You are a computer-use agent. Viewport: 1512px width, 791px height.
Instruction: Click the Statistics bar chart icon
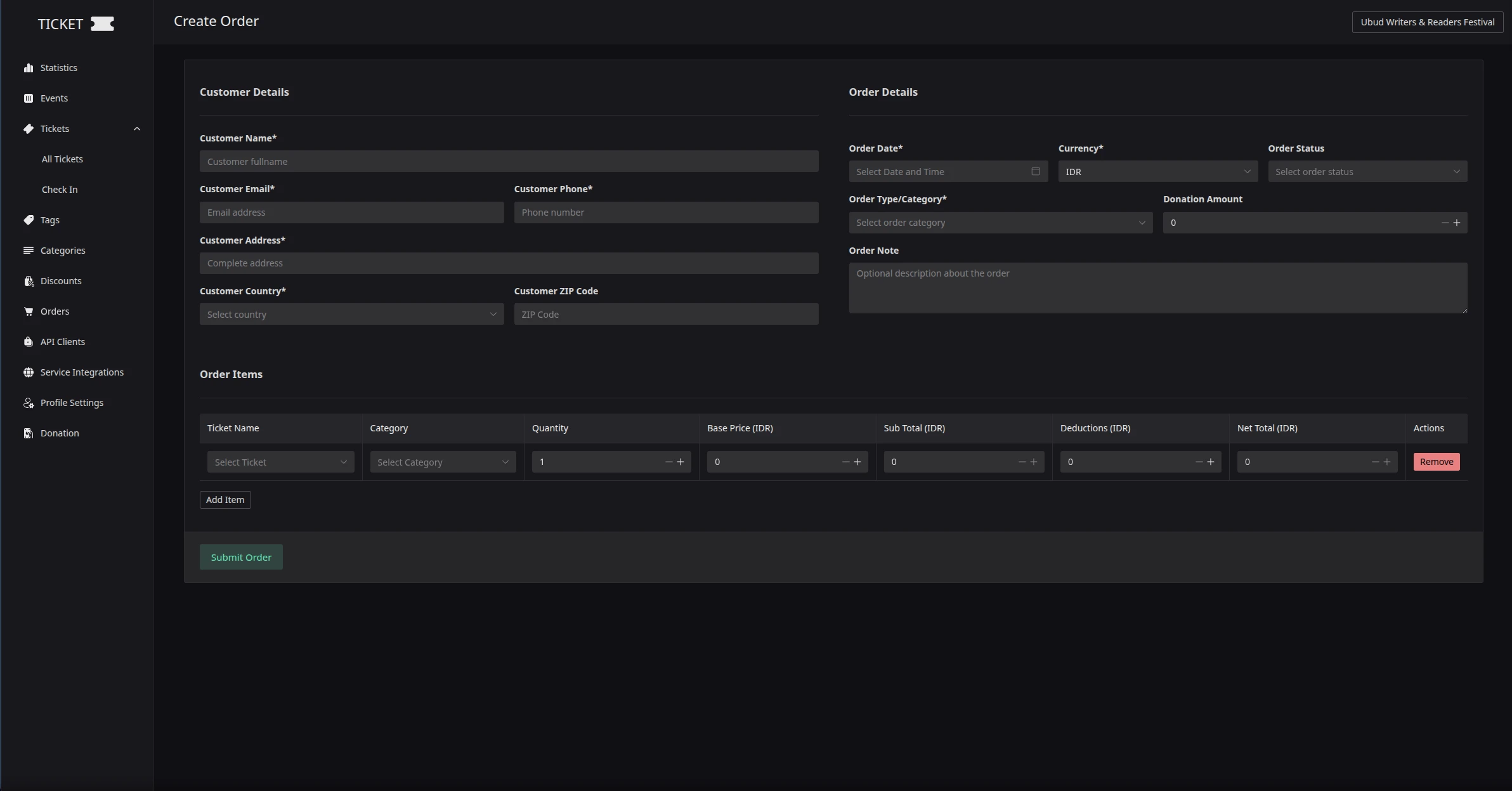(29, 68)
